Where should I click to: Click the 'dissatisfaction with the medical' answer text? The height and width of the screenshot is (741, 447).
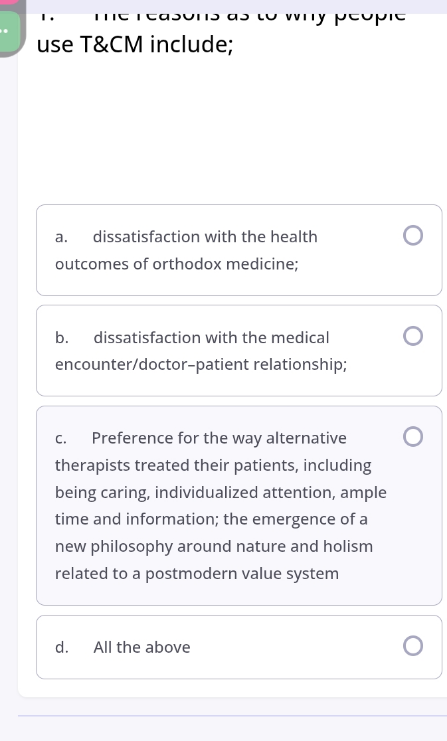point(211,337)
